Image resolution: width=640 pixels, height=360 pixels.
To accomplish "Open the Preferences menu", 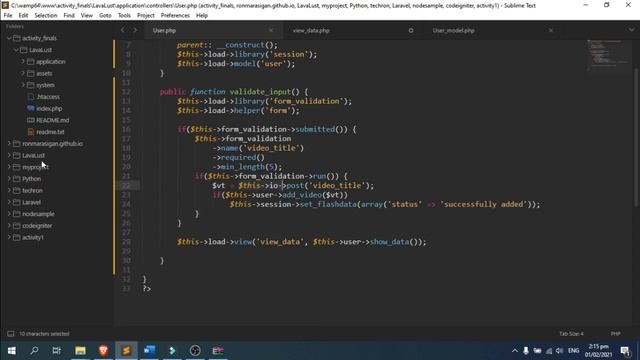I will 175,16.
